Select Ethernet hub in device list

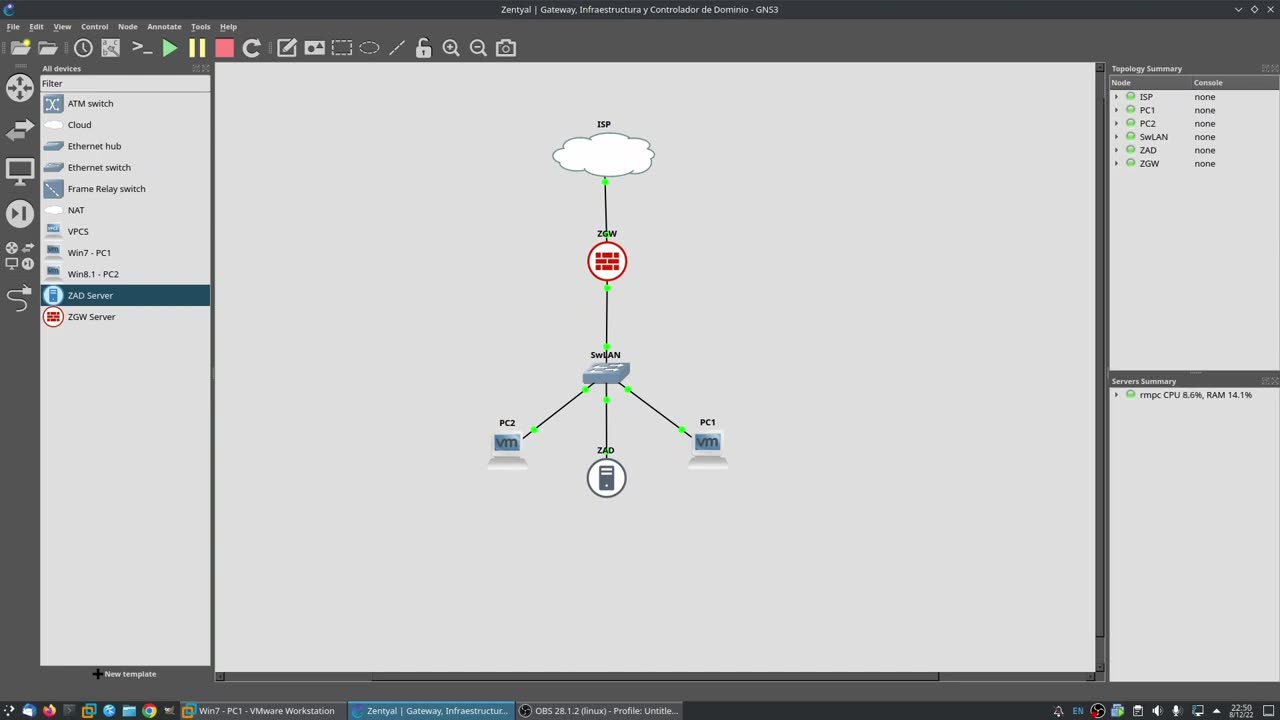[x=125, y=146]
